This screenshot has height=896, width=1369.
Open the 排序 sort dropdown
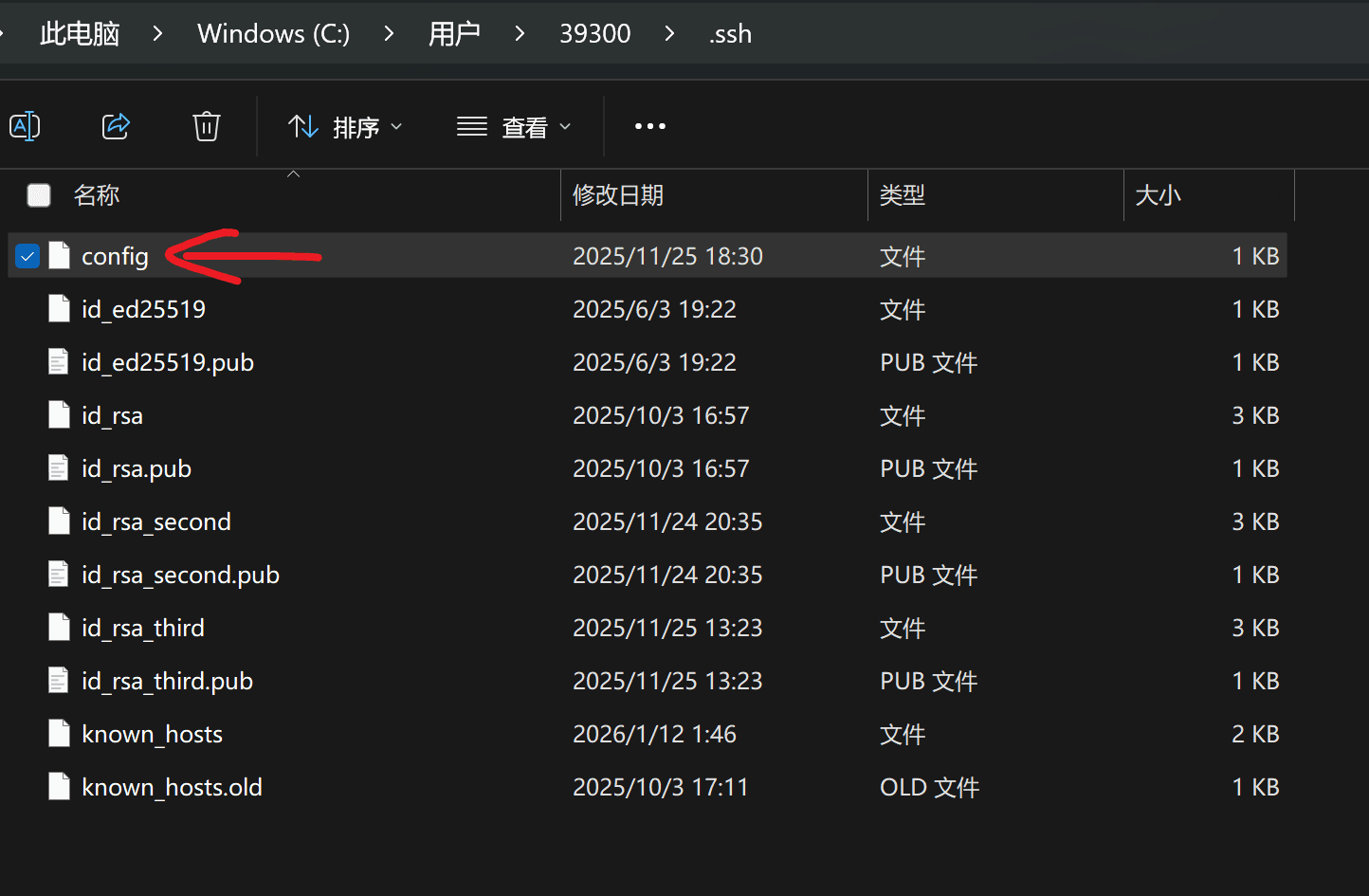345,127
